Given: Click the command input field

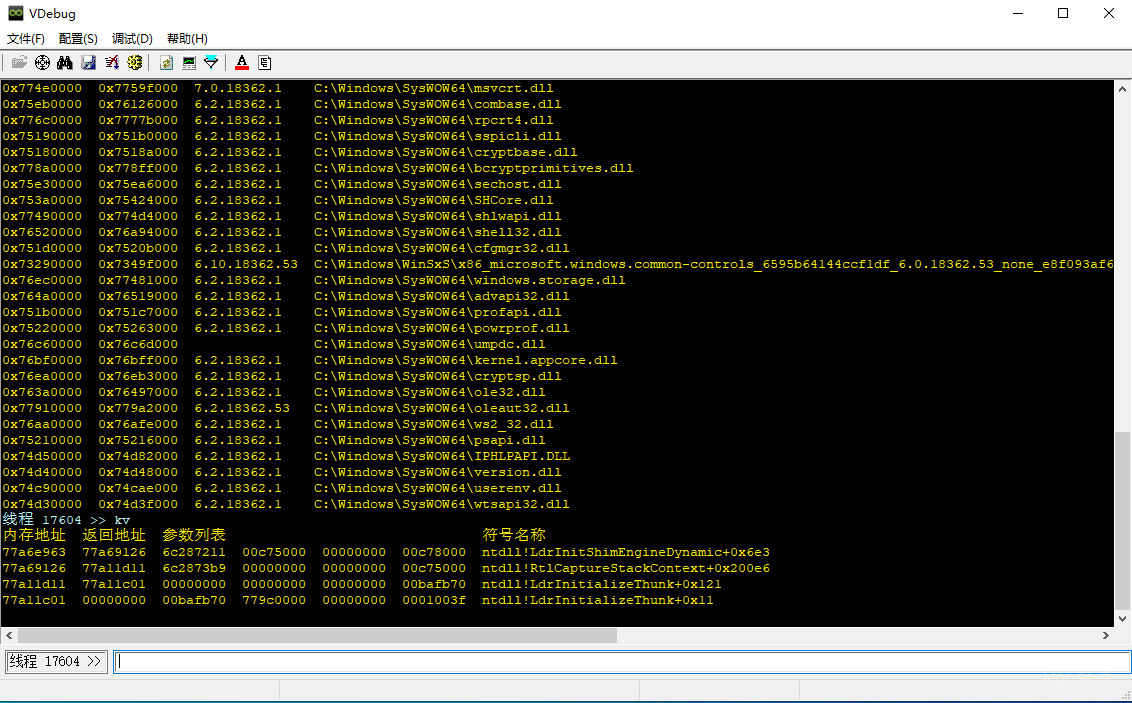Looking at the screenshot, I should click(622, 662).
